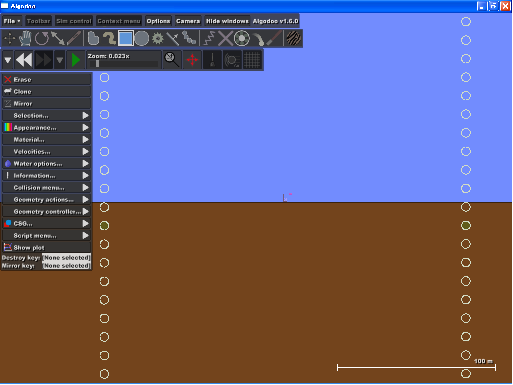Start simulation with green play button
Screen dimensions: 513x385
pos(76,60)
